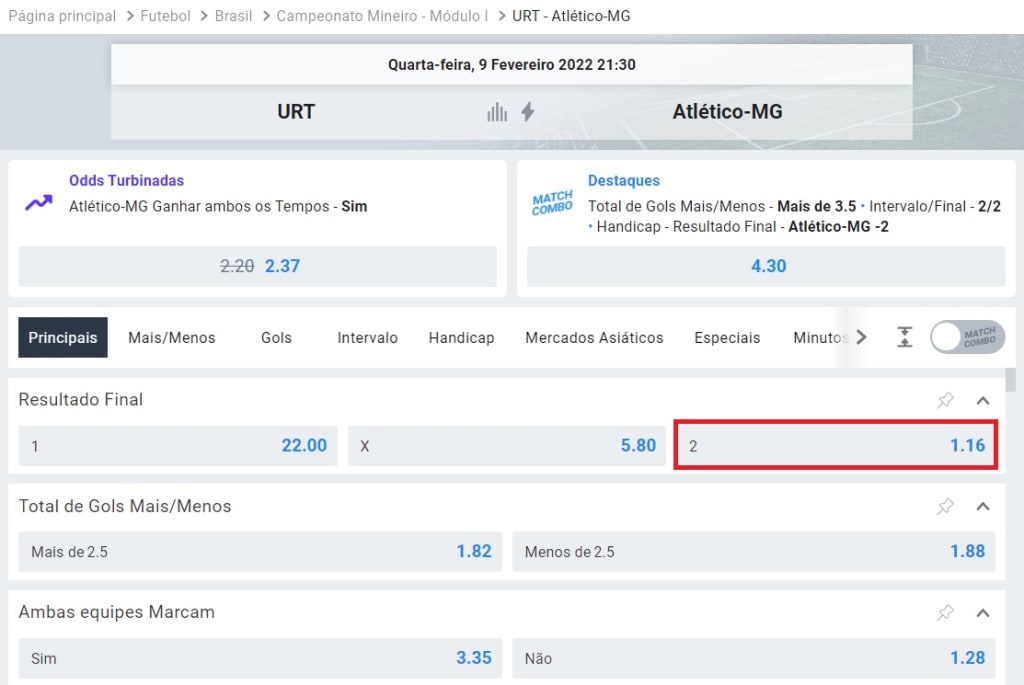This screenshot has width=1024, height=685.
Task: Bet on boosted odds 2.37
Action: 257,266
